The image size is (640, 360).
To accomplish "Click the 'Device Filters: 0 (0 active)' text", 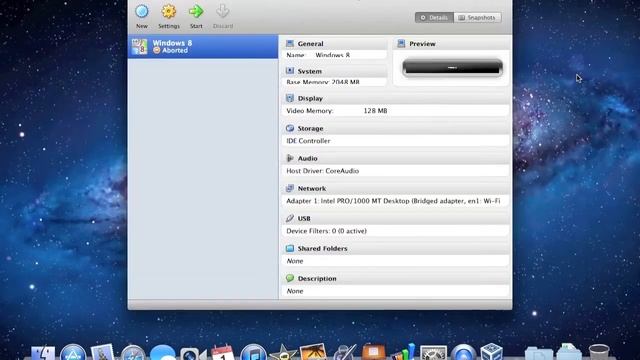I will pyautogui.click(x=327, y=231).
